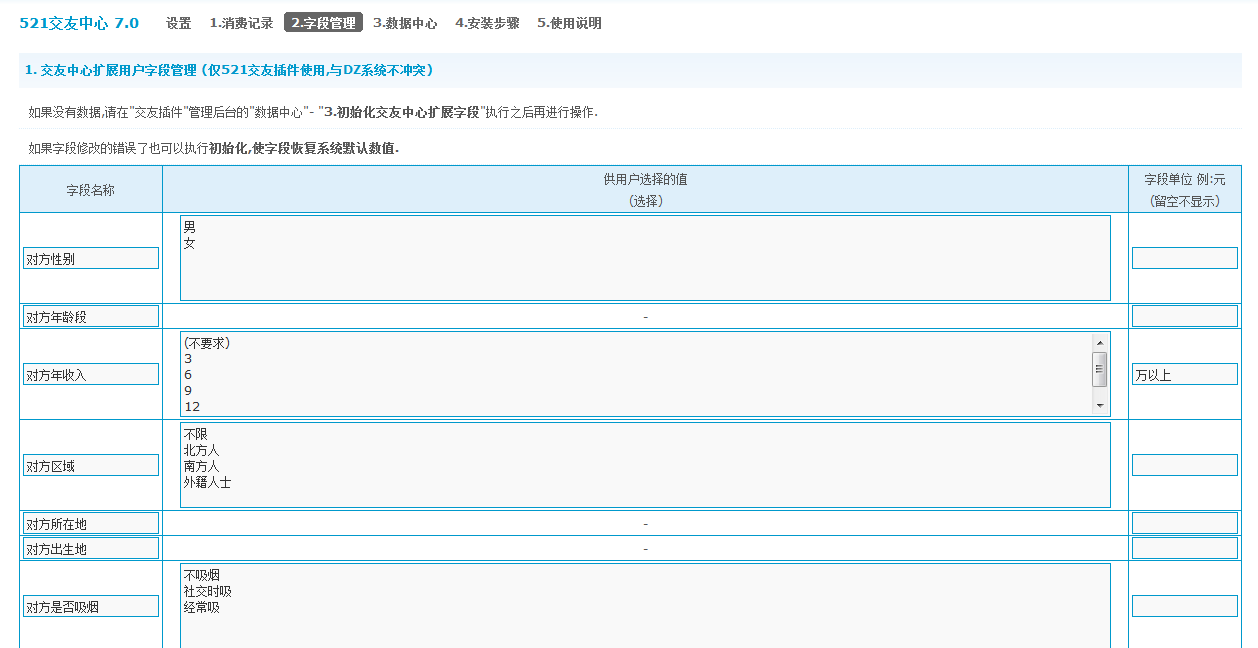Click the income textarea scrollbar thumb
This screenshot has height=648, width=1258.
(x=1100, y=368)
